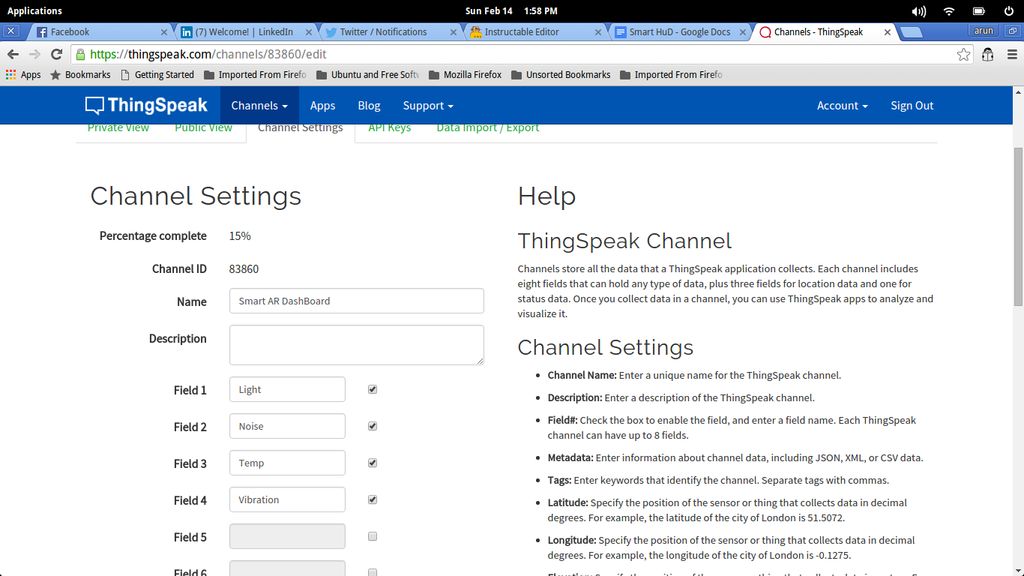Click into the Description text area
The width and height of the screenshot is (1024, 576).
click(x=357, y=345)
